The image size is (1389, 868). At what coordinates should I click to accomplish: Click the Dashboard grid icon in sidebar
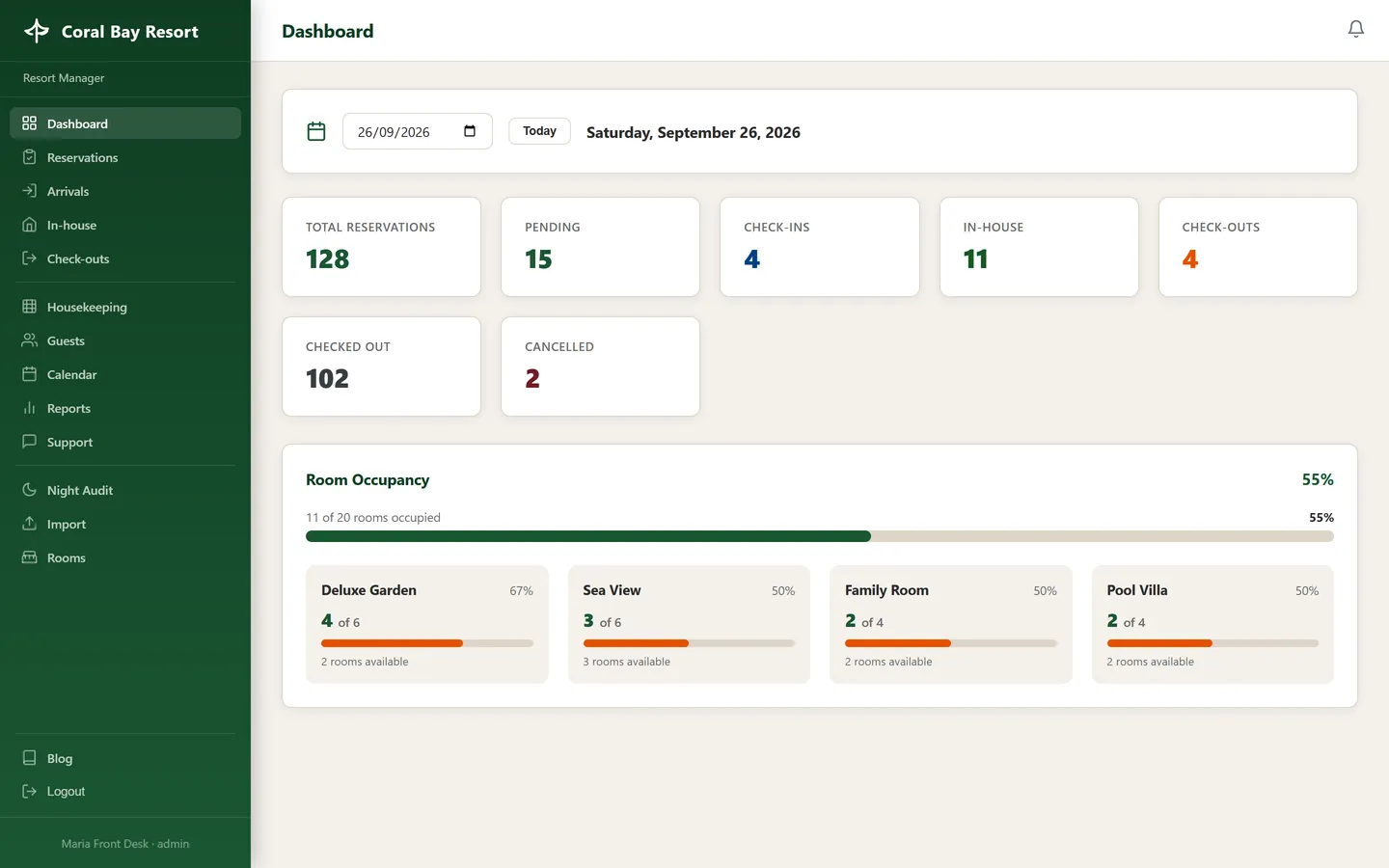click(29, 123)
